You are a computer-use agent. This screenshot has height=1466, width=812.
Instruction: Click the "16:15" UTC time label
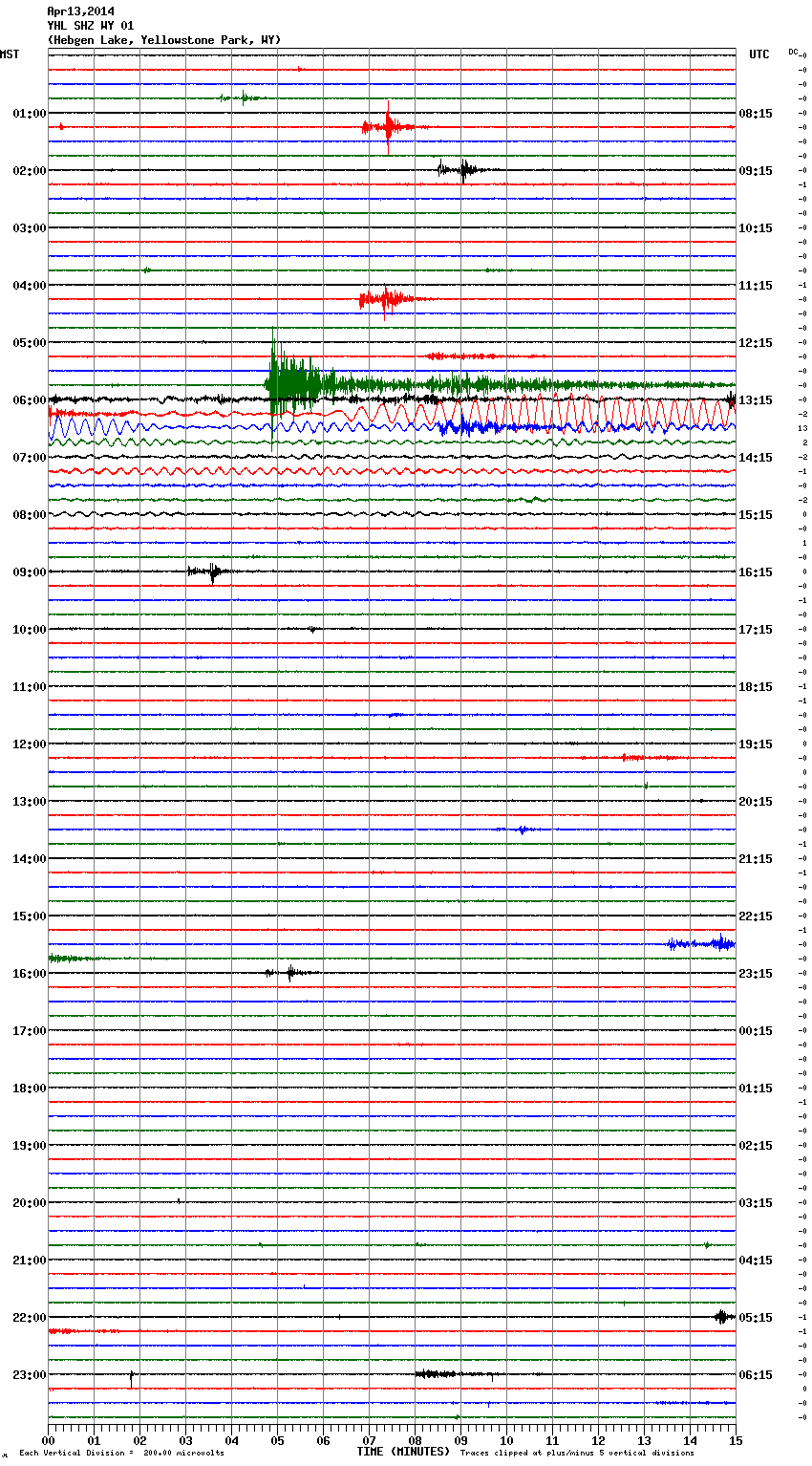(756, 572)
